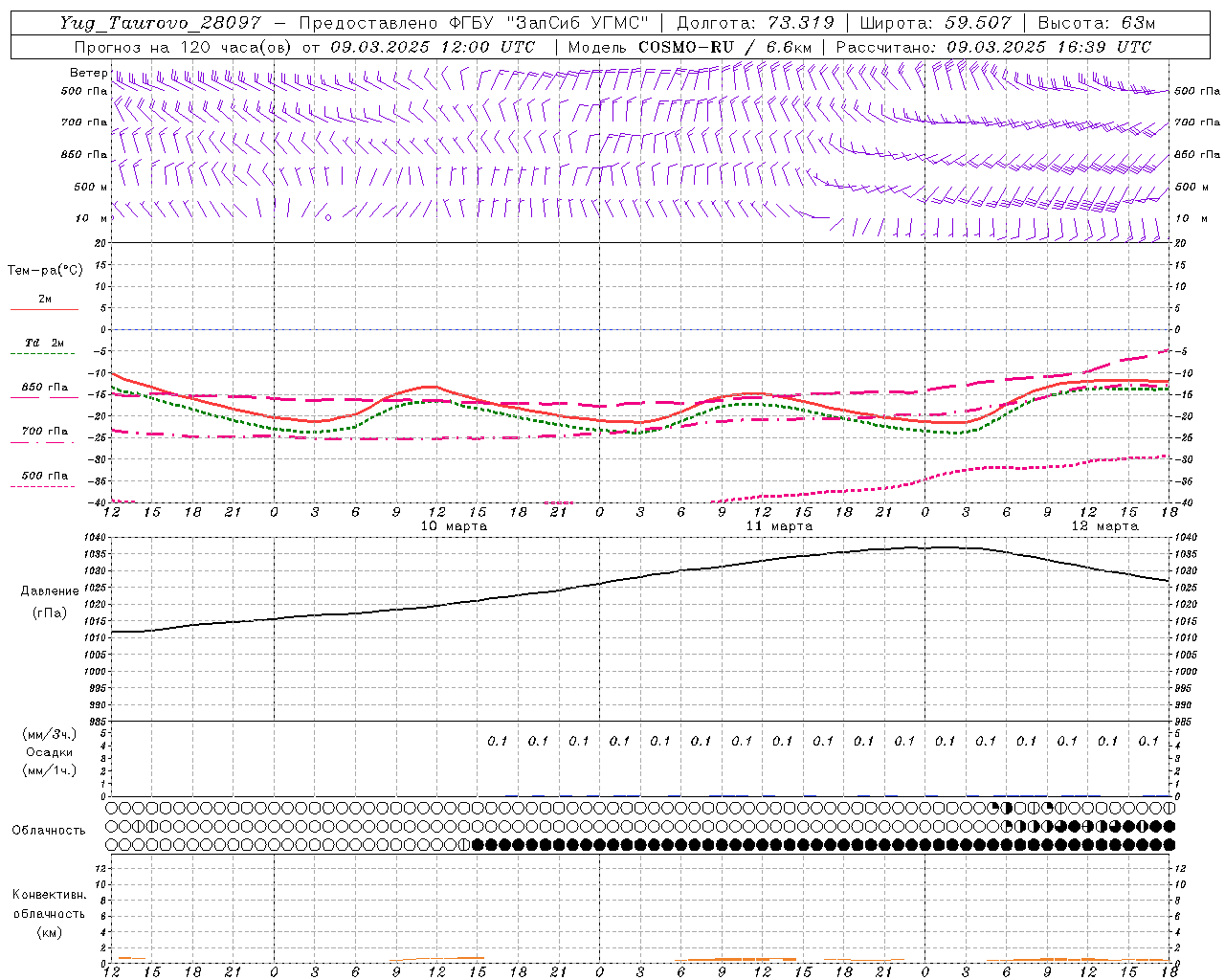Screen dimensions: 1225x980
Task: Click the 11 марта date label
Action: (x=779, y=526)
